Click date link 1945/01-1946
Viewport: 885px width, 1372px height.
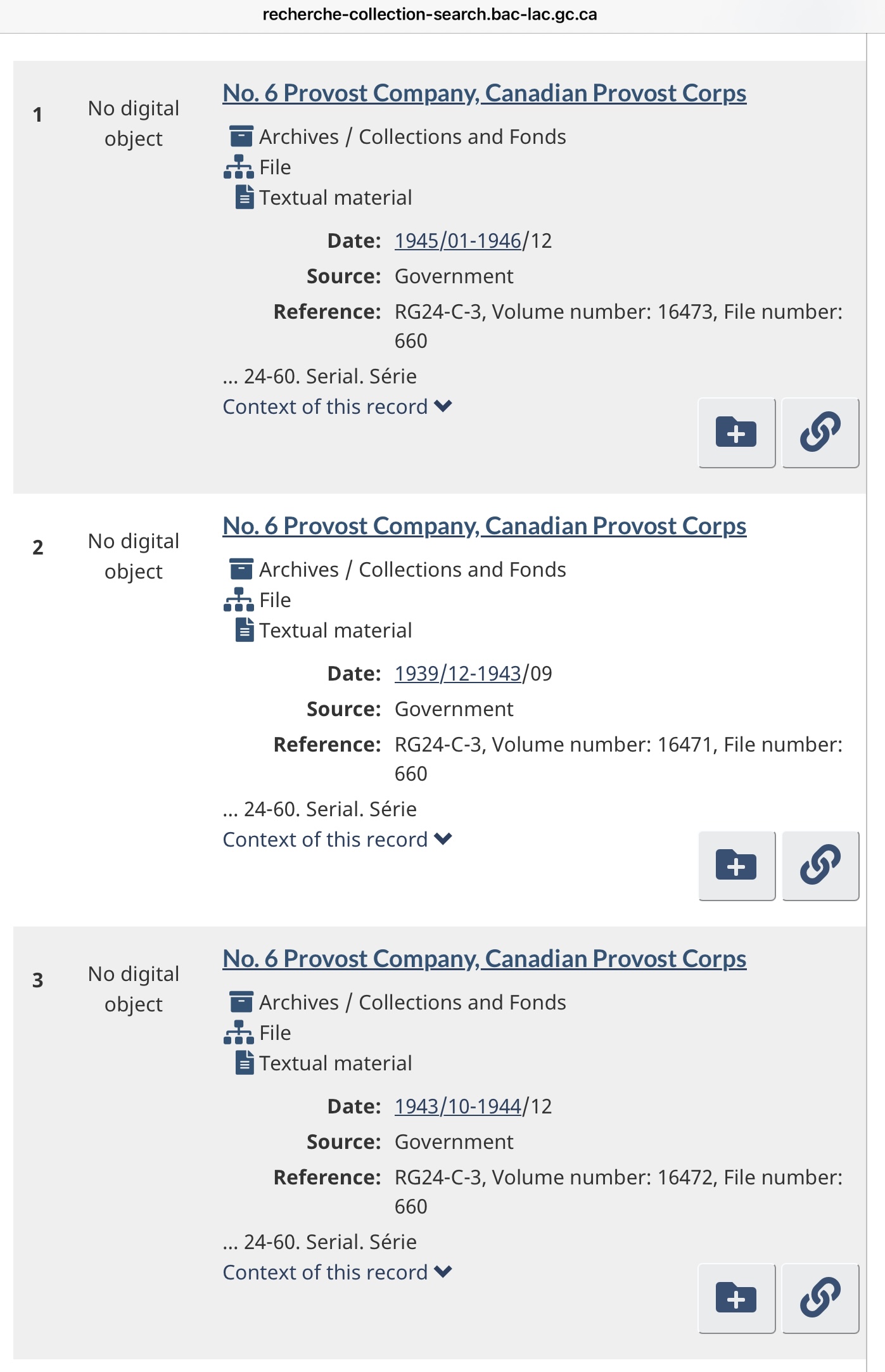[x=457, y=241]
